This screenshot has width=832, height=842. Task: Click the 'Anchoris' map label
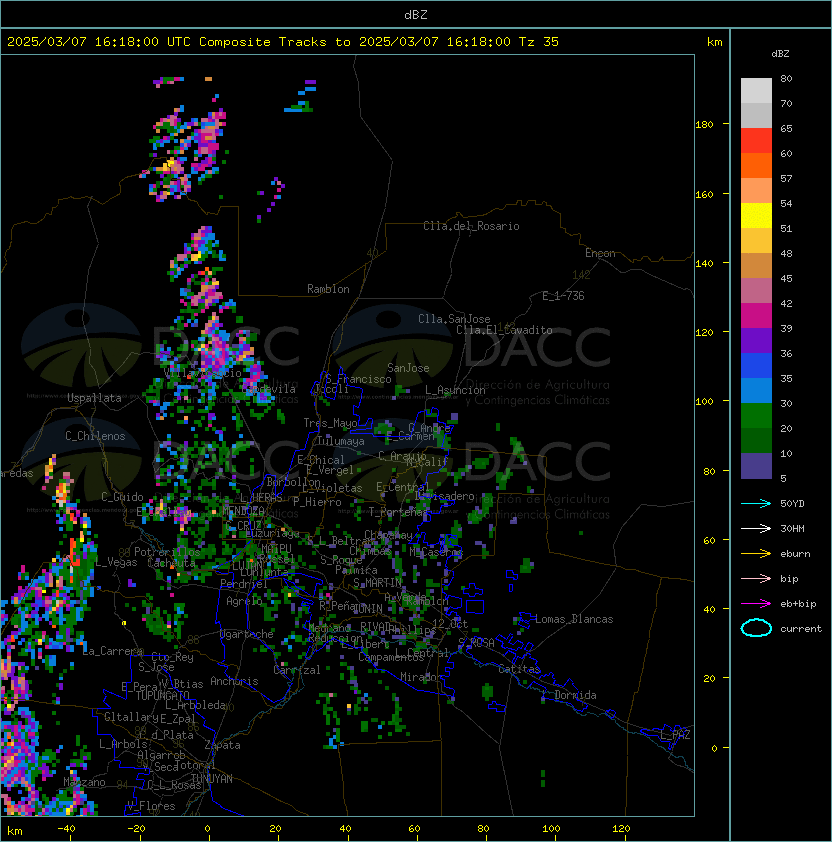point(234,681)
